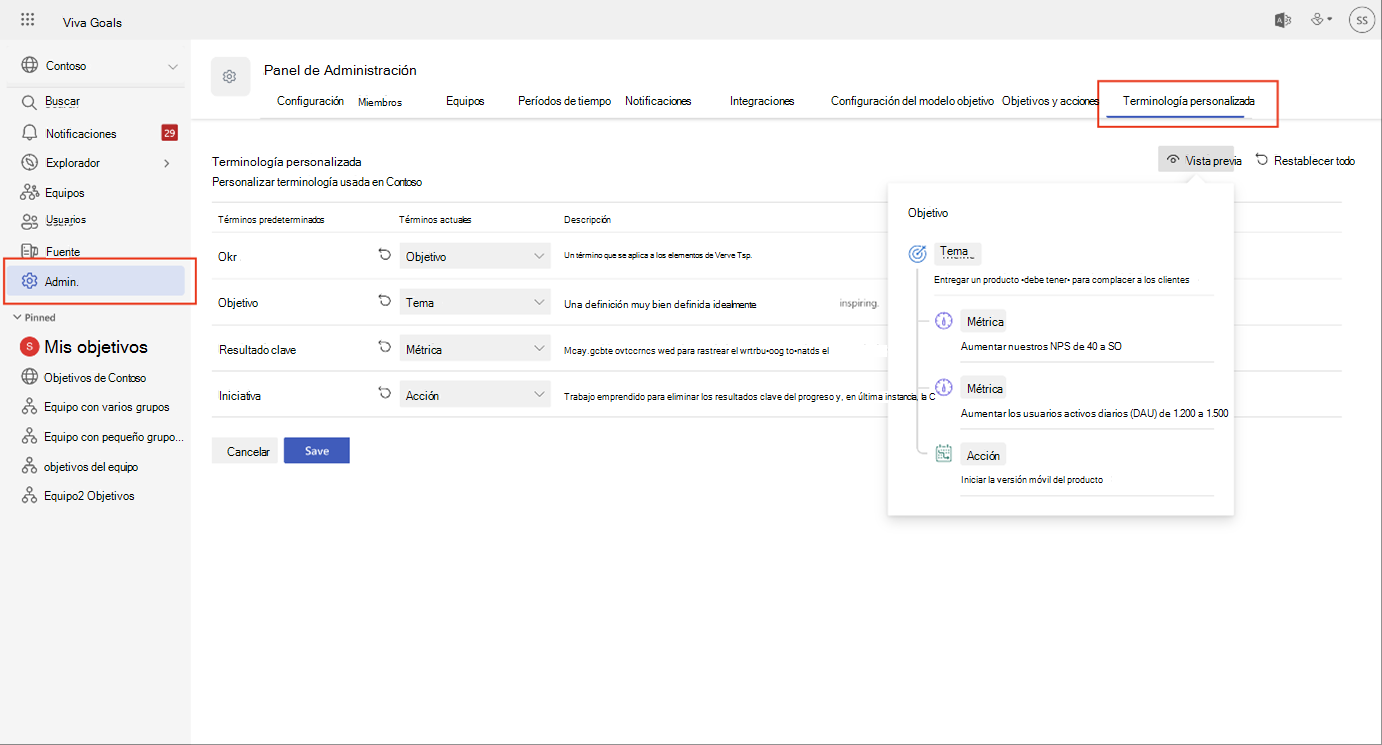Click the Explorador compass icon
This screenshot has width=1382, height=745.
pyautogui.click(x=30, y=163)
